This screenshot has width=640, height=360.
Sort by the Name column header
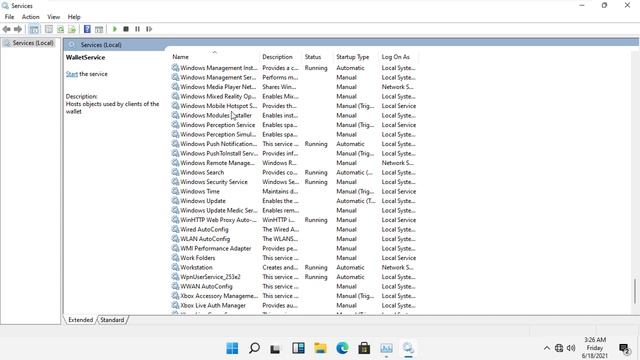click(x=214, y=57)
